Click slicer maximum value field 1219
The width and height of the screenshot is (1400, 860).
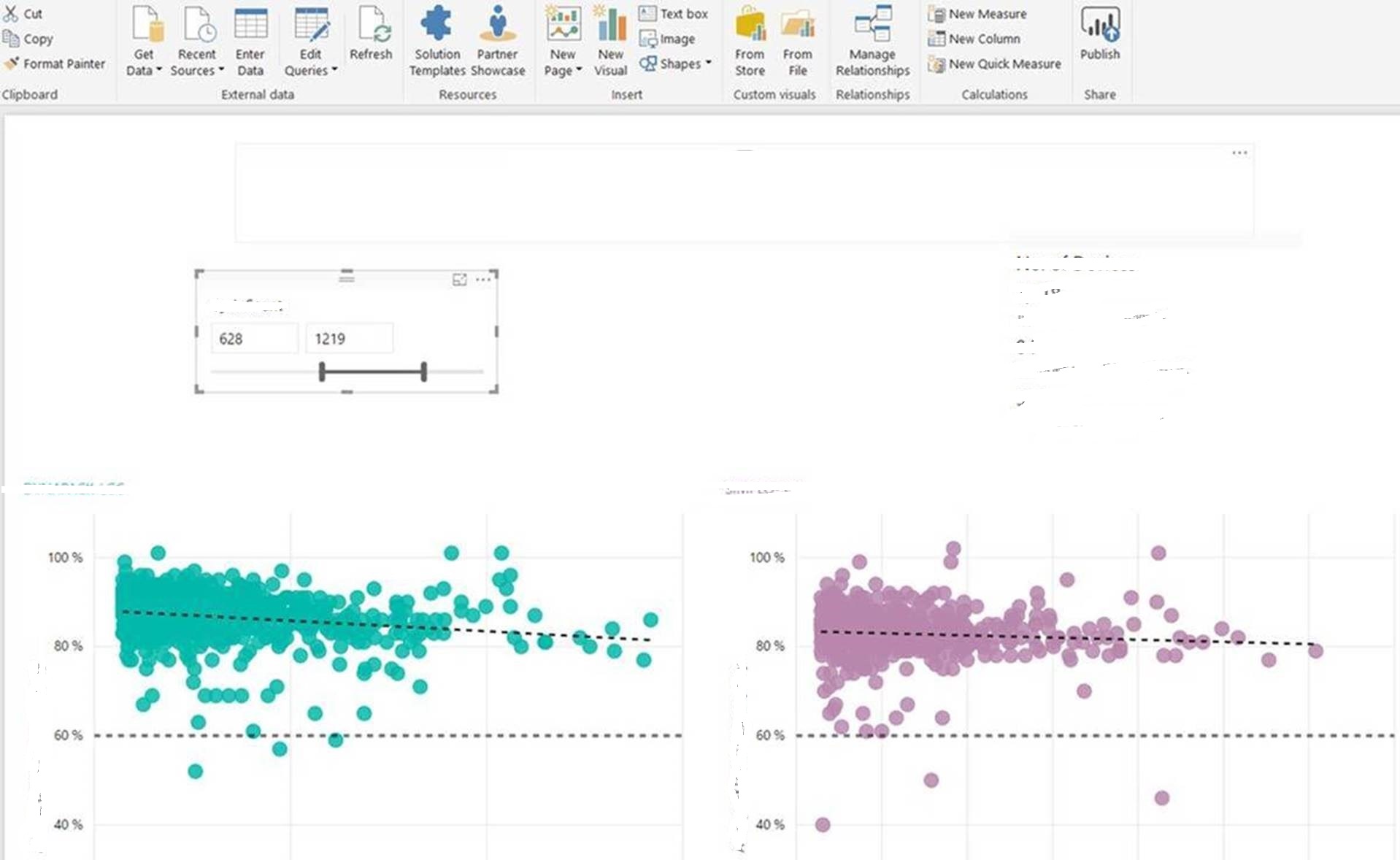point(350,339)
